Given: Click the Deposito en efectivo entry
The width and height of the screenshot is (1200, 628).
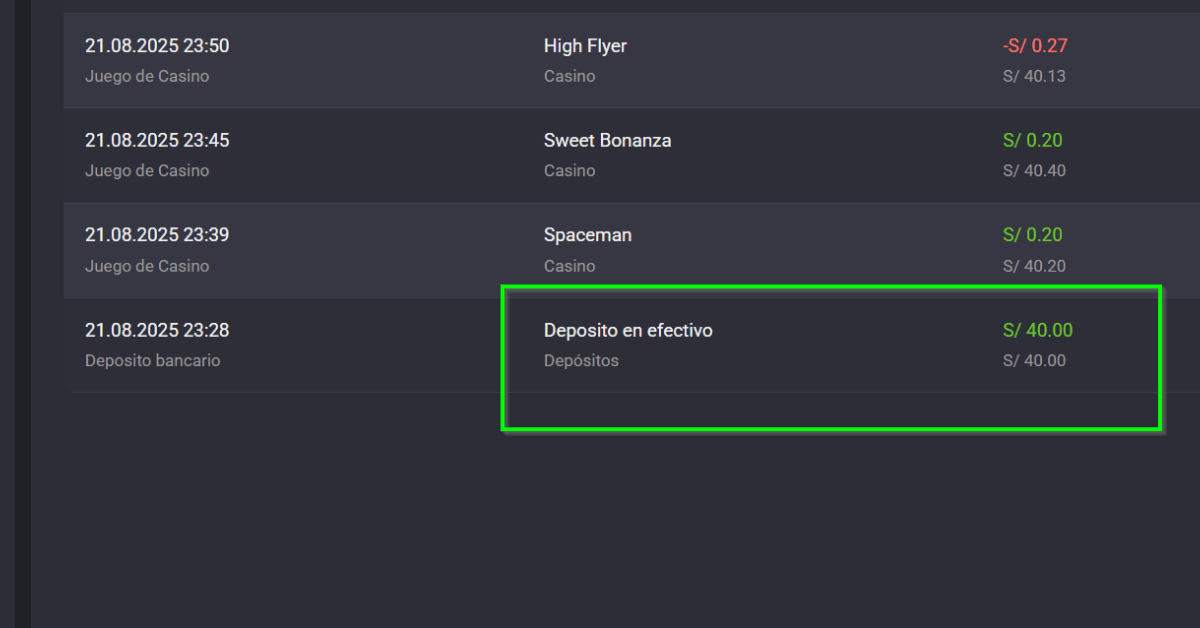Looking at the screenshot, I should [x=628, y=330].
